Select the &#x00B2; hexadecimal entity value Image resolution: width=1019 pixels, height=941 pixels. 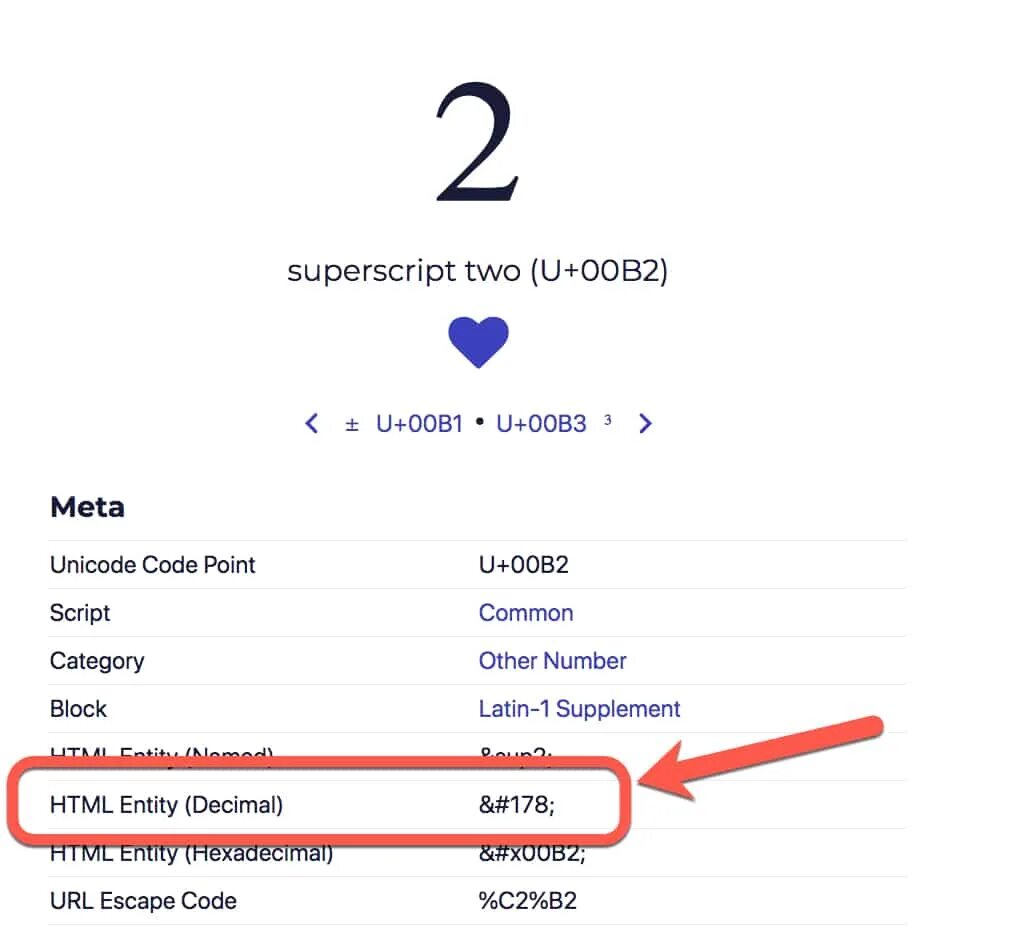(x=532, y=853)
